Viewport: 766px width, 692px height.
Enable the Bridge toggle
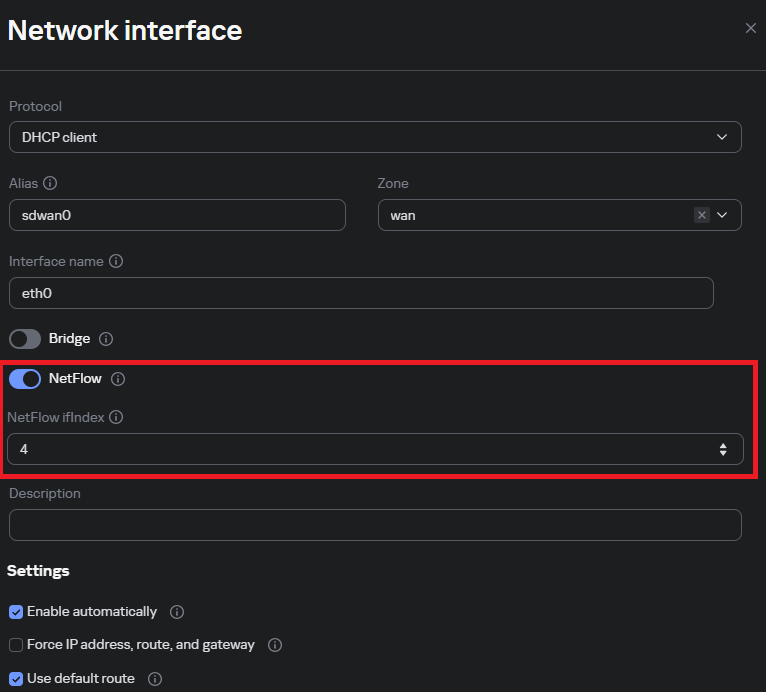[25, 339]
